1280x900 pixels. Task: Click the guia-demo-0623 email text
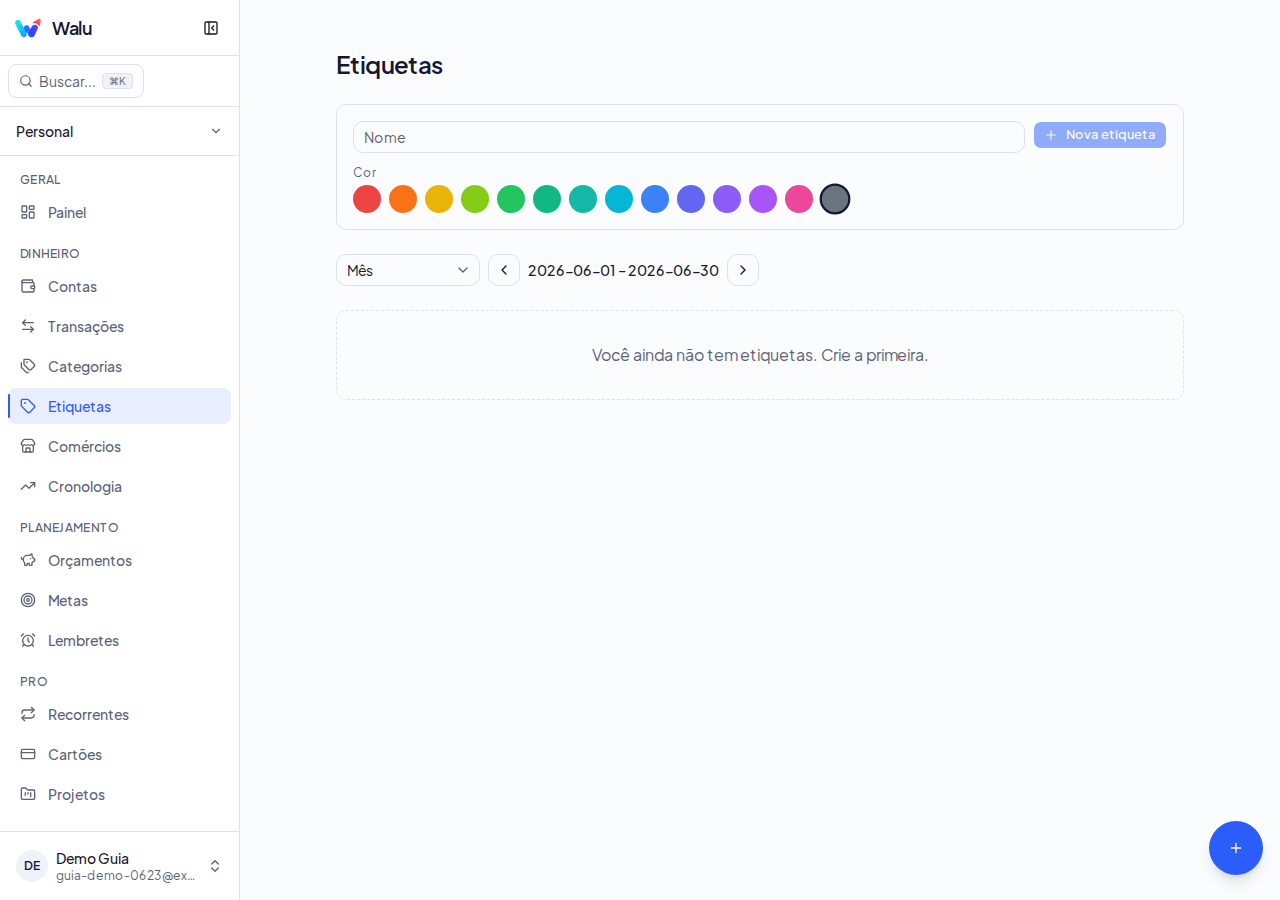125,875
